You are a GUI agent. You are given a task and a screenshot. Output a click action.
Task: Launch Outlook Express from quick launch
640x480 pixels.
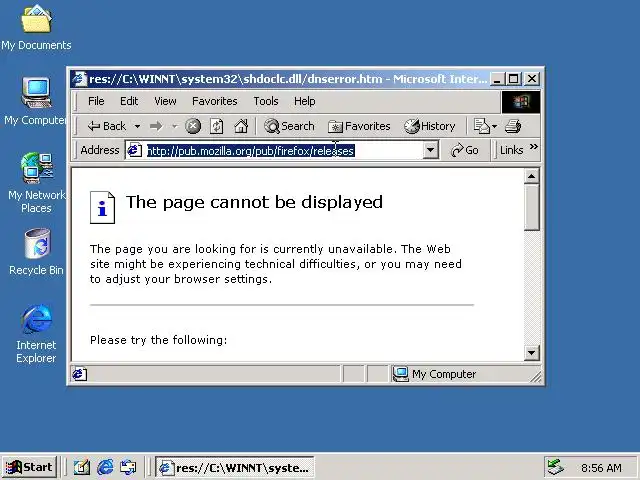tap(128, 467)
